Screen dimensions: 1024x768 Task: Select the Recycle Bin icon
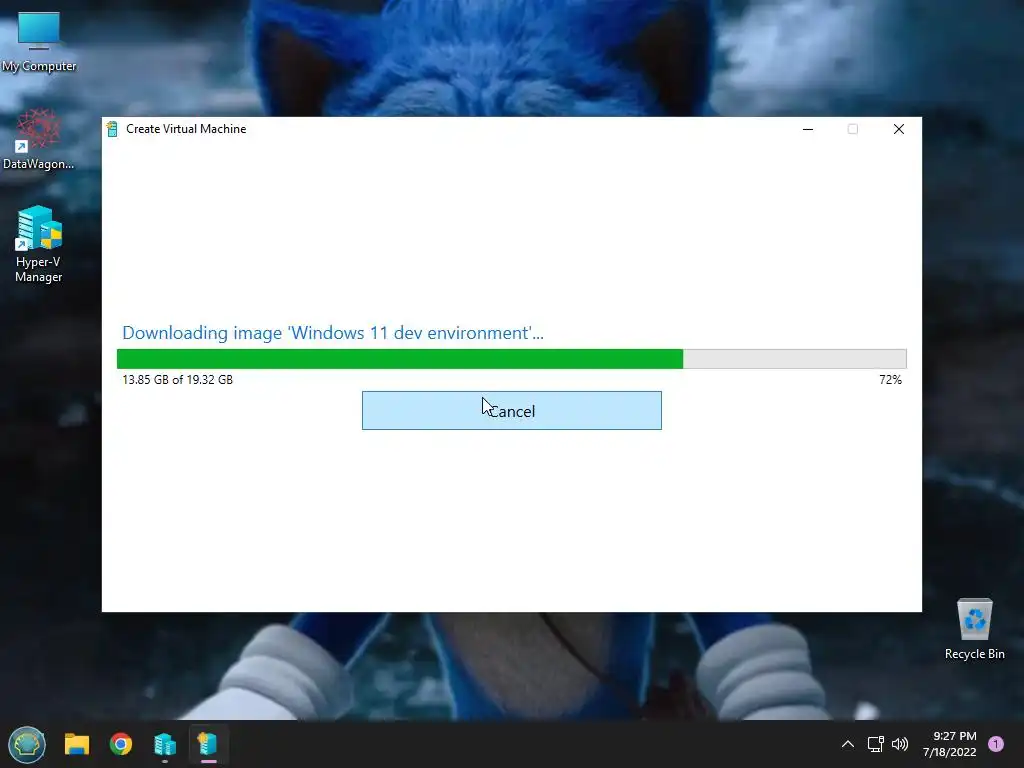(x=974, y=630)
